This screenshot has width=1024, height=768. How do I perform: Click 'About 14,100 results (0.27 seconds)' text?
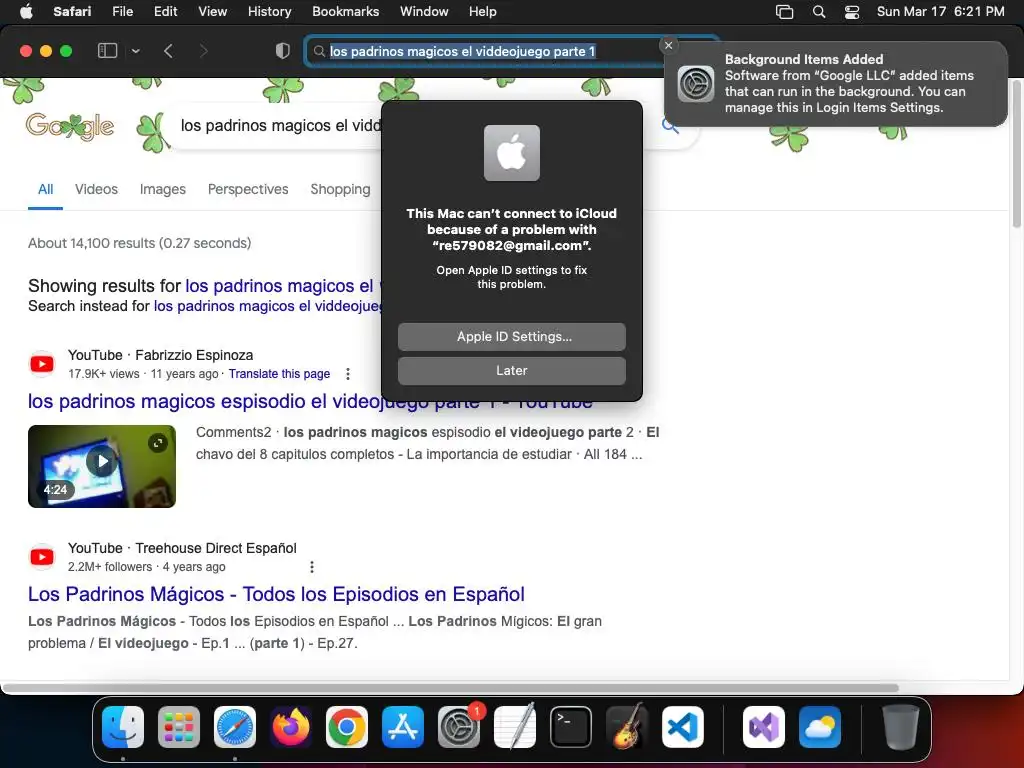tap(140, 243)
